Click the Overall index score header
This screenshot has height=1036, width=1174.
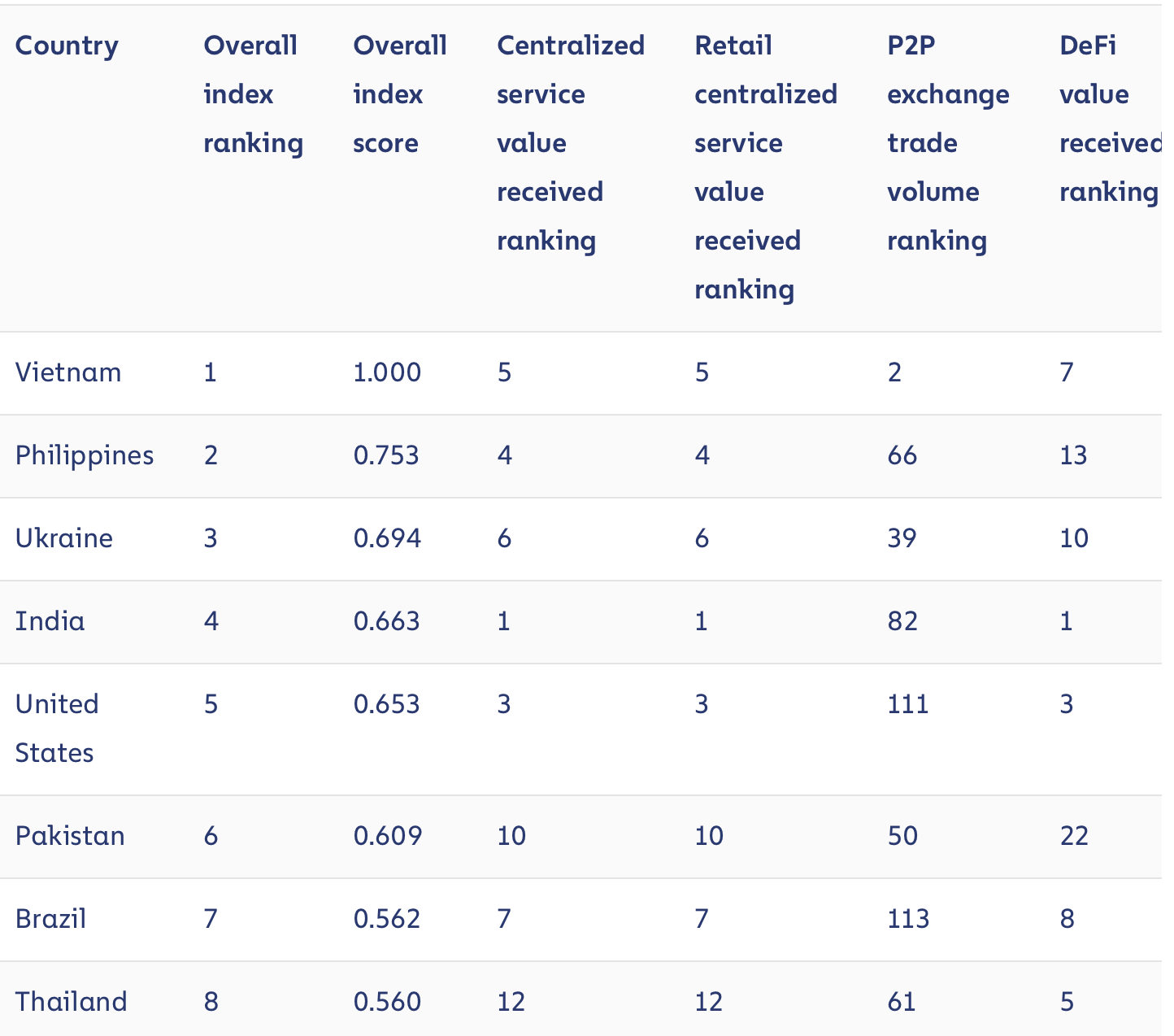click(x=399, y=94)
